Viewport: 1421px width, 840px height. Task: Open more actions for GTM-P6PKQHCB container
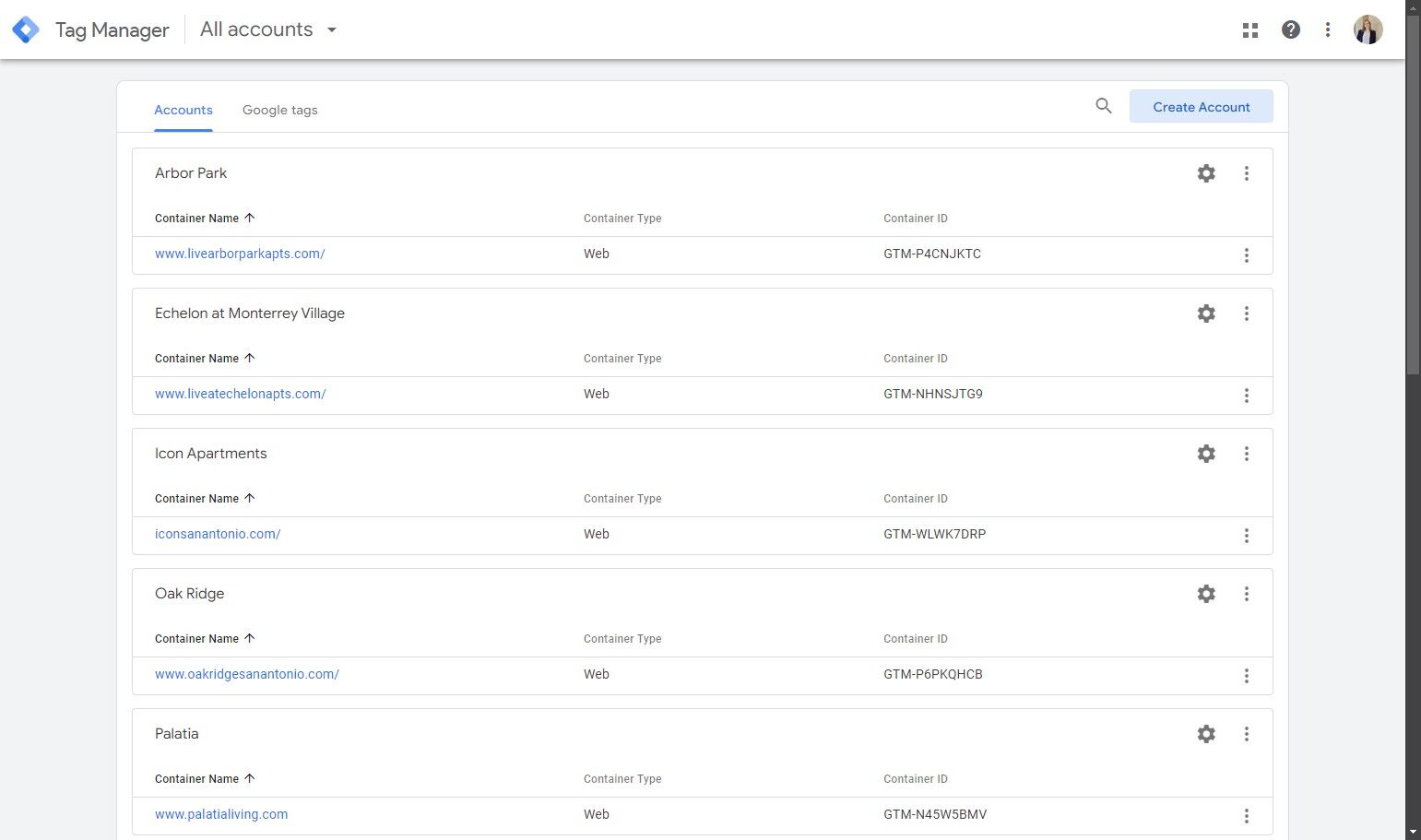point(1247,676)
